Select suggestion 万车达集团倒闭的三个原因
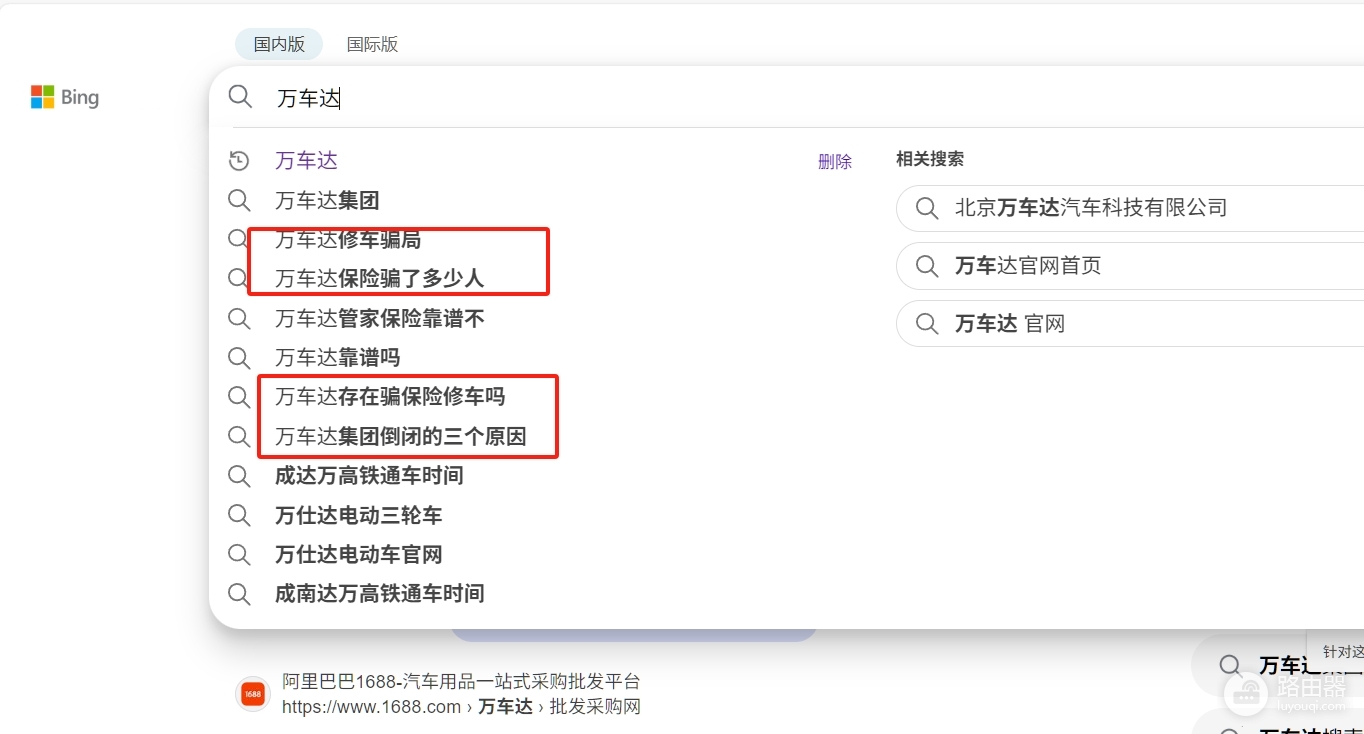 tap(401, 437)
